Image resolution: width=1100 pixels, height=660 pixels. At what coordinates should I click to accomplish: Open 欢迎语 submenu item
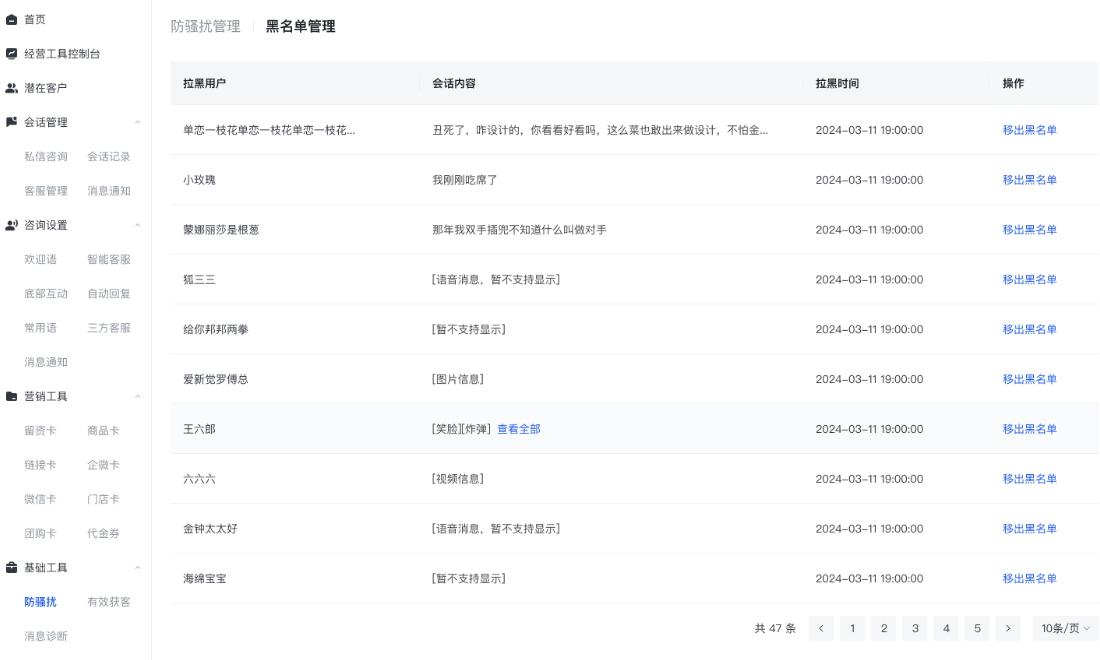coord(41,260)
